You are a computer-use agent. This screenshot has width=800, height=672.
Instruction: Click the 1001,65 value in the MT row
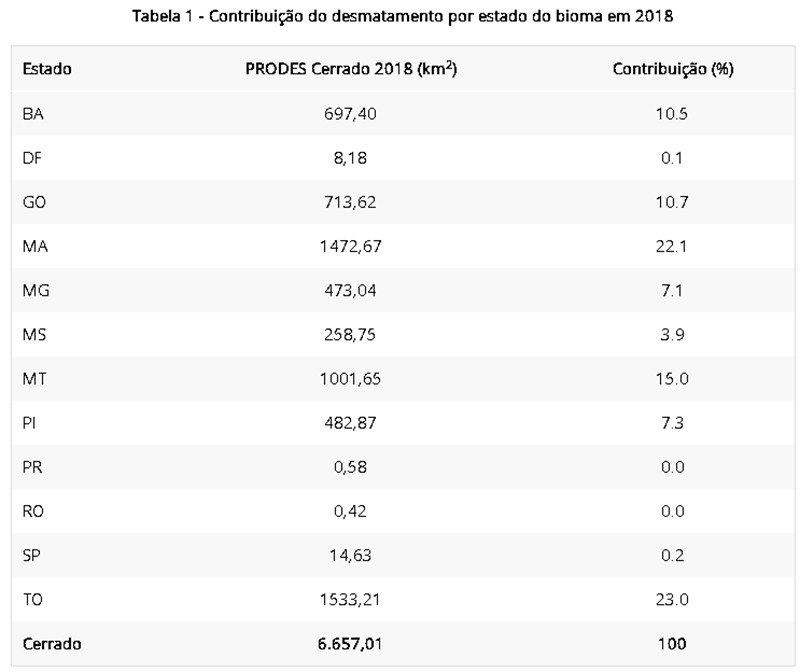tap(351, 379)
